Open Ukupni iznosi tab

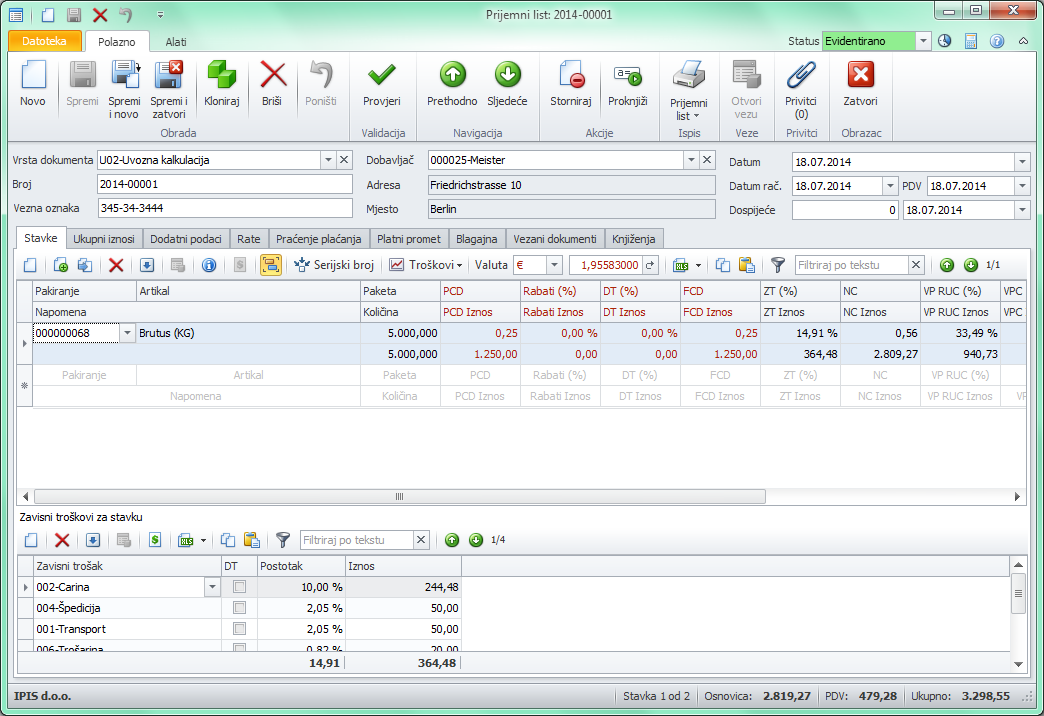tap(104, 239)
